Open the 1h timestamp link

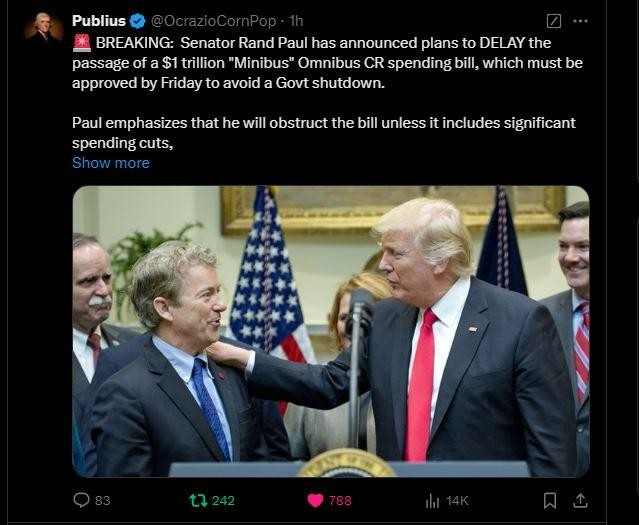click(296, 21)
